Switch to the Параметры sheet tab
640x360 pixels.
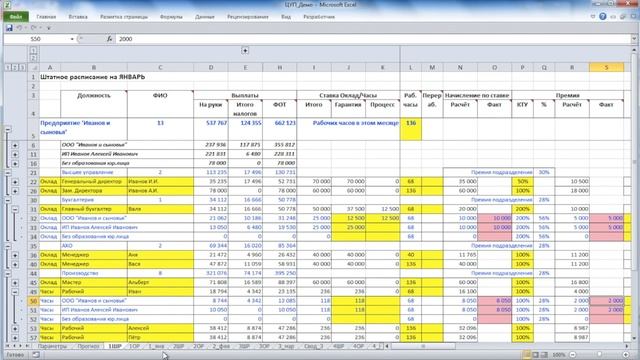[x=52, y=346]
